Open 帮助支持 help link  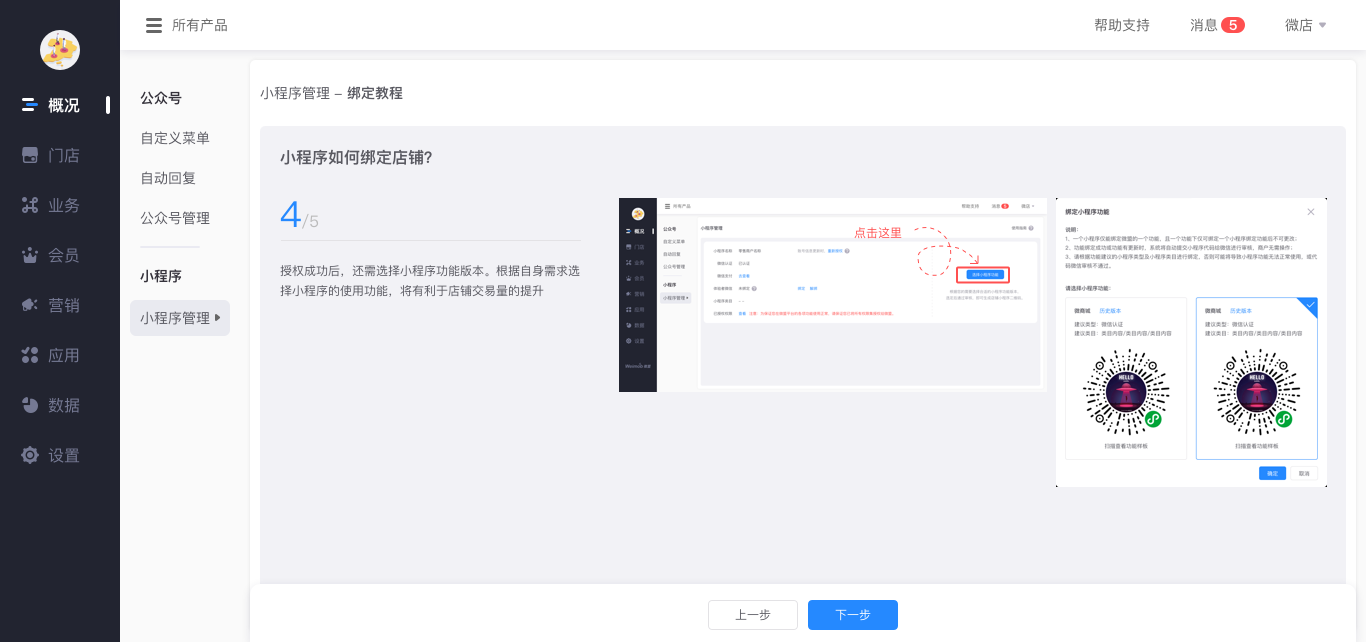[1121, 25]
